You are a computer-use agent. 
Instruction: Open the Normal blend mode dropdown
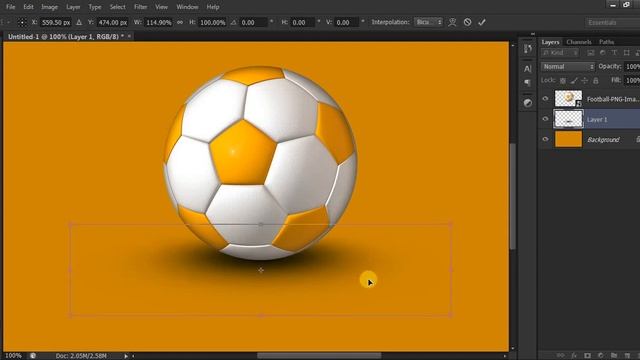click(x=568, y=67)
